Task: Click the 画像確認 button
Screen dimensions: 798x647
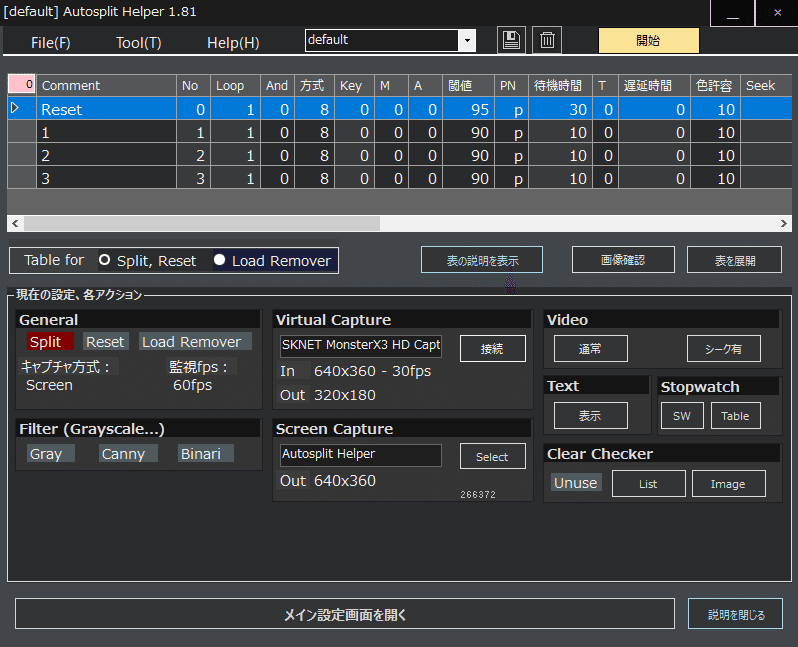Action: coord(623,260)
